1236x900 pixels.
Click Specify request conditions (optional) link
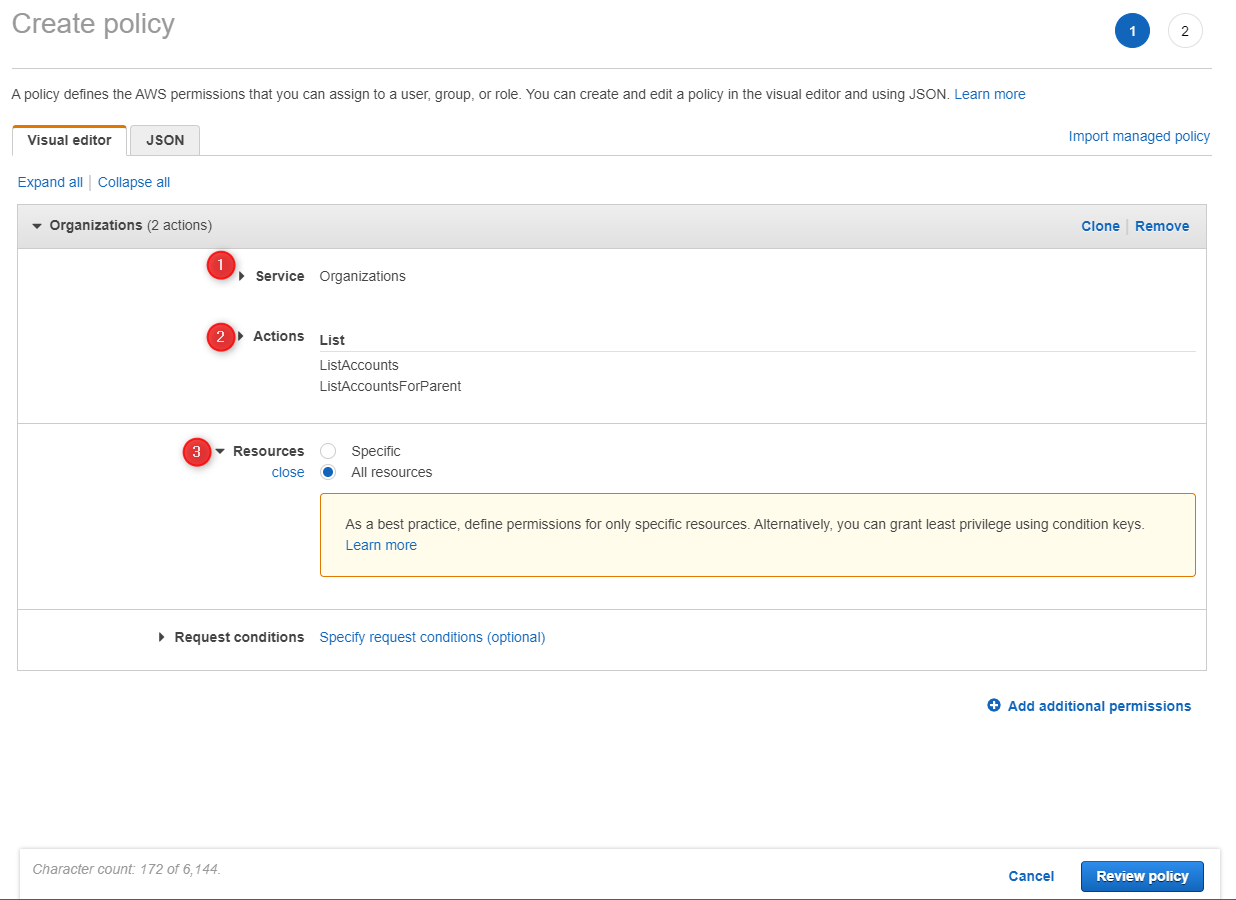432,637
